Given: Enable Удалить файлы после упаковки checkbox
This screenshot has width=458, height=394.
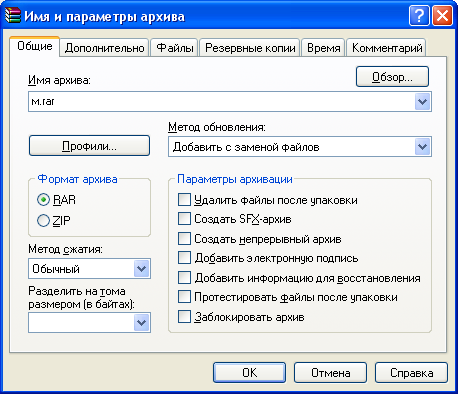Looking at the screenshot, I should point(184,200).
